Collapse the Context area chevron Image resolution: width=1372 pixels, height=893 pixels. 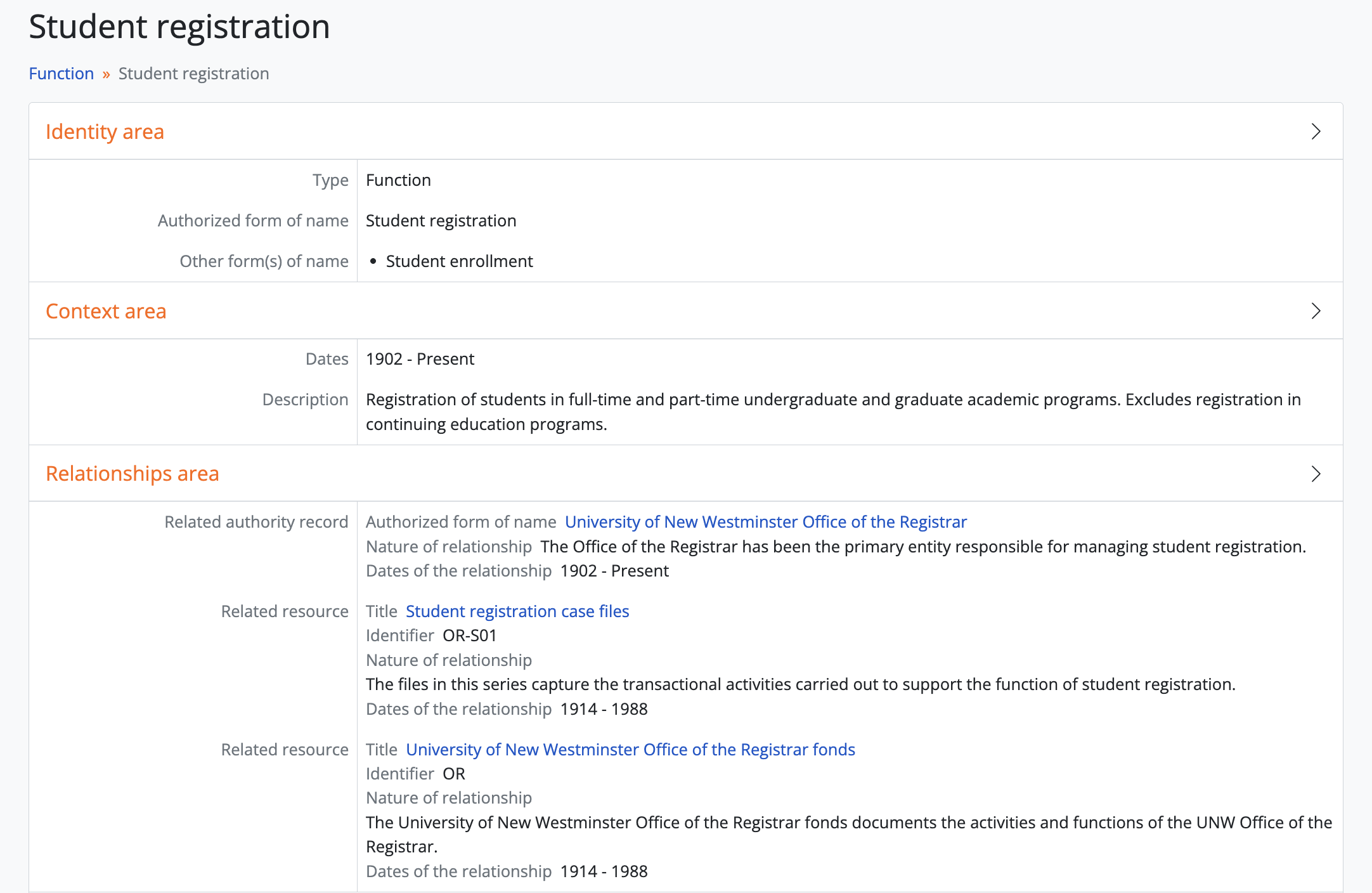click(1316, 311)
